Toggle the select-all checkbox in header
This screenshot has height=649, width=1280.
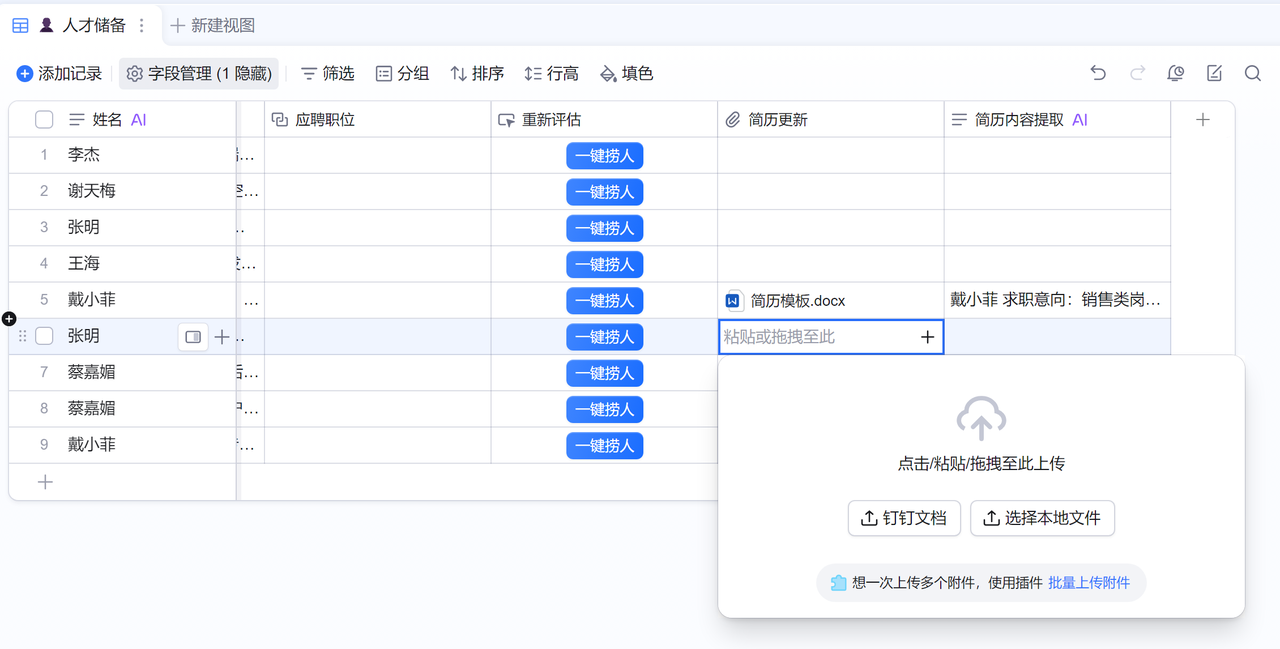tap(44, 120)
